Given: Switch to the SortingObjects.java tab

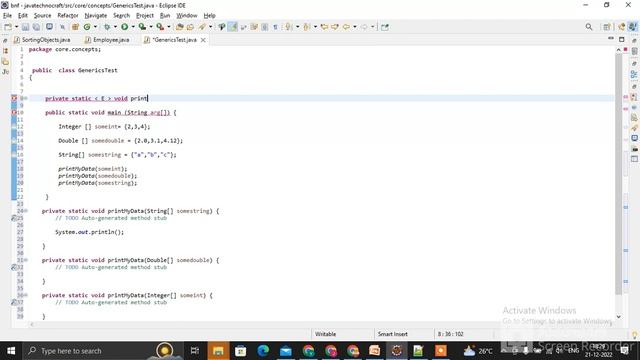Looking at the screenshot, I should (x=42, y=40).
